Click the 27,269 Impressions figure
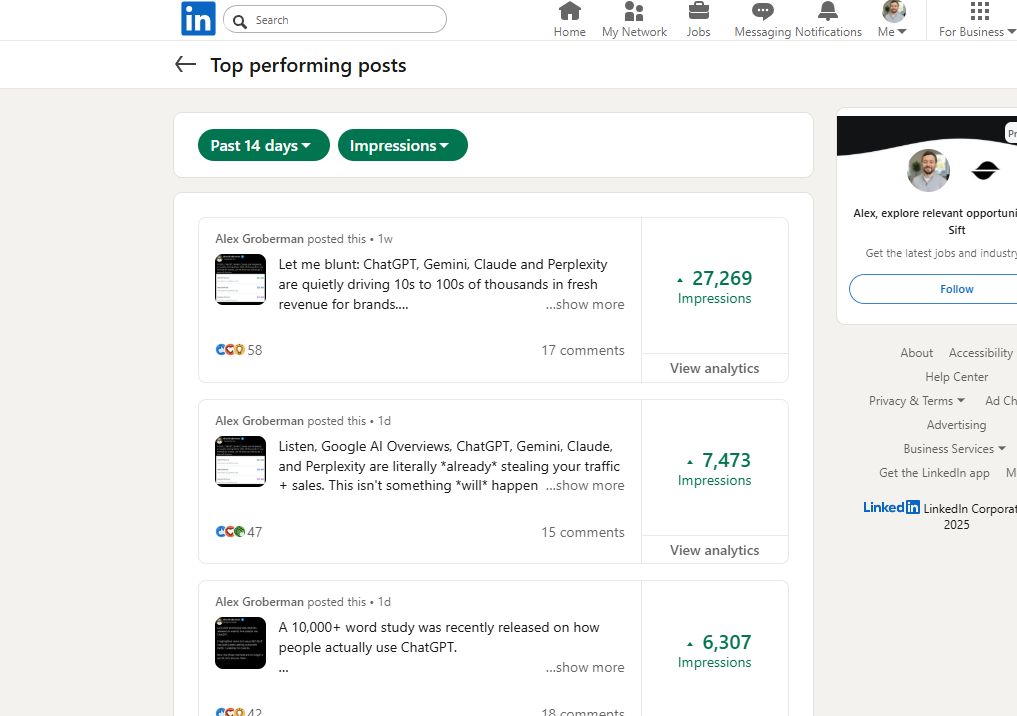The width and height of the screenshot is (1017, 716). coord(714,287)
